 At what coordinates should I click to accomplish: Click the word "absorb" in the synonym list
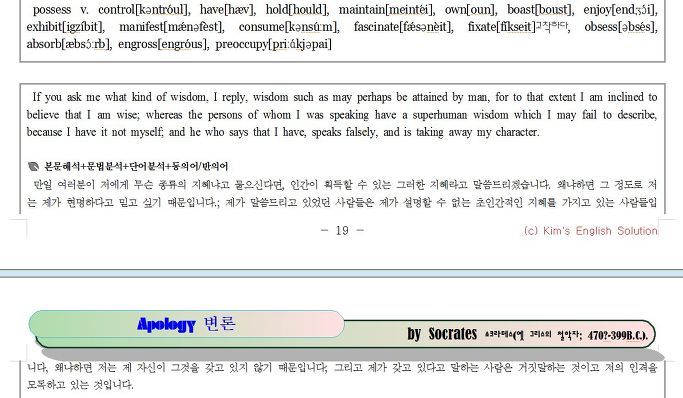[x=44, y=44]
